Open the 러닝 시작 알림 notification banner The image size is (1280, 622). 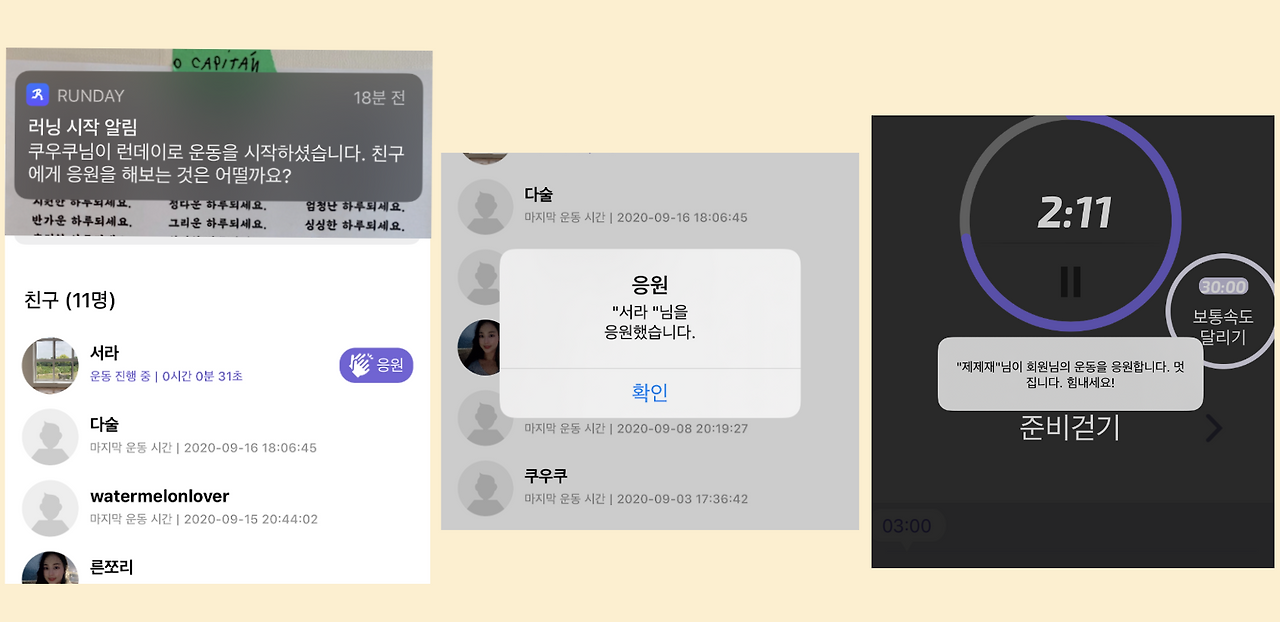pos(219,137)
